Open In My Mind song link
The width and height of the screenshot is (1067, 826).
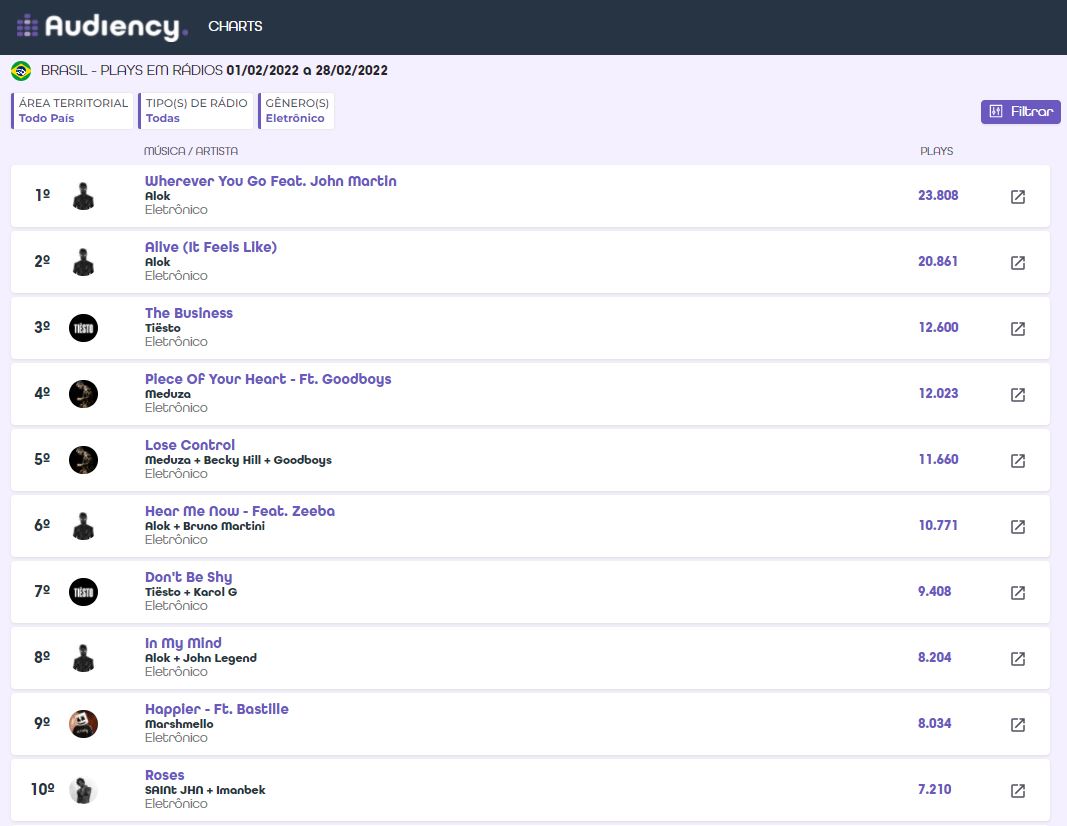183,643
